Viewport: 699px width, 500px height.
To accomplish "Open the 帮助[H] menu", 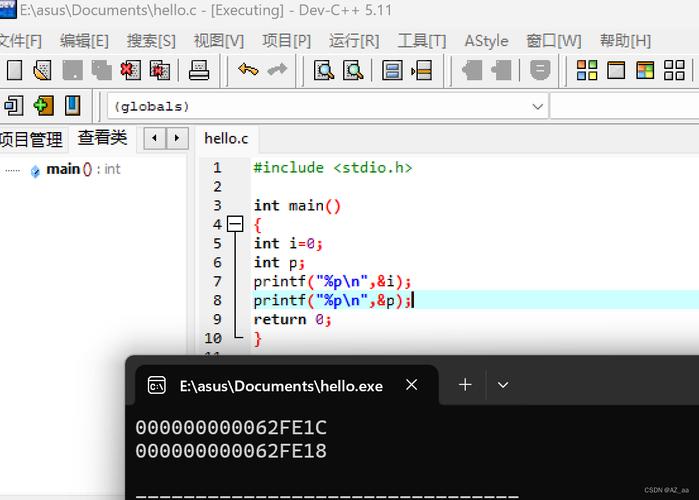I will (625, 41).
